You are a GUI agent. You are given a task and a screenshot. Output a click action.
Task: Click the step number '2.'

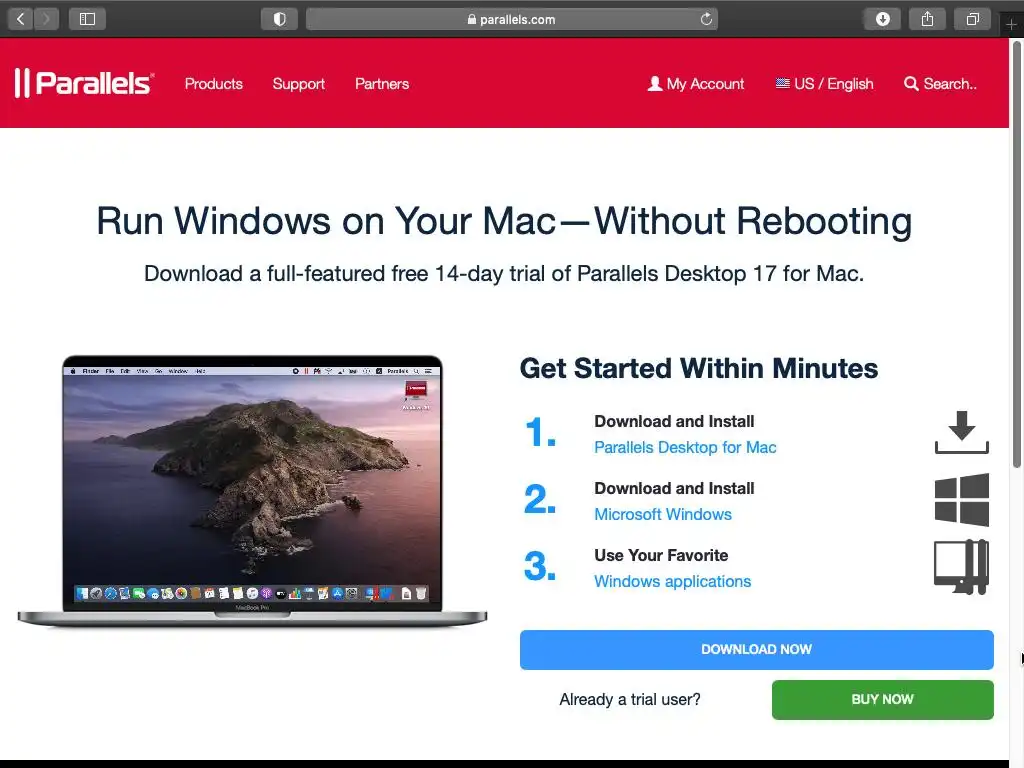[540, 499]
